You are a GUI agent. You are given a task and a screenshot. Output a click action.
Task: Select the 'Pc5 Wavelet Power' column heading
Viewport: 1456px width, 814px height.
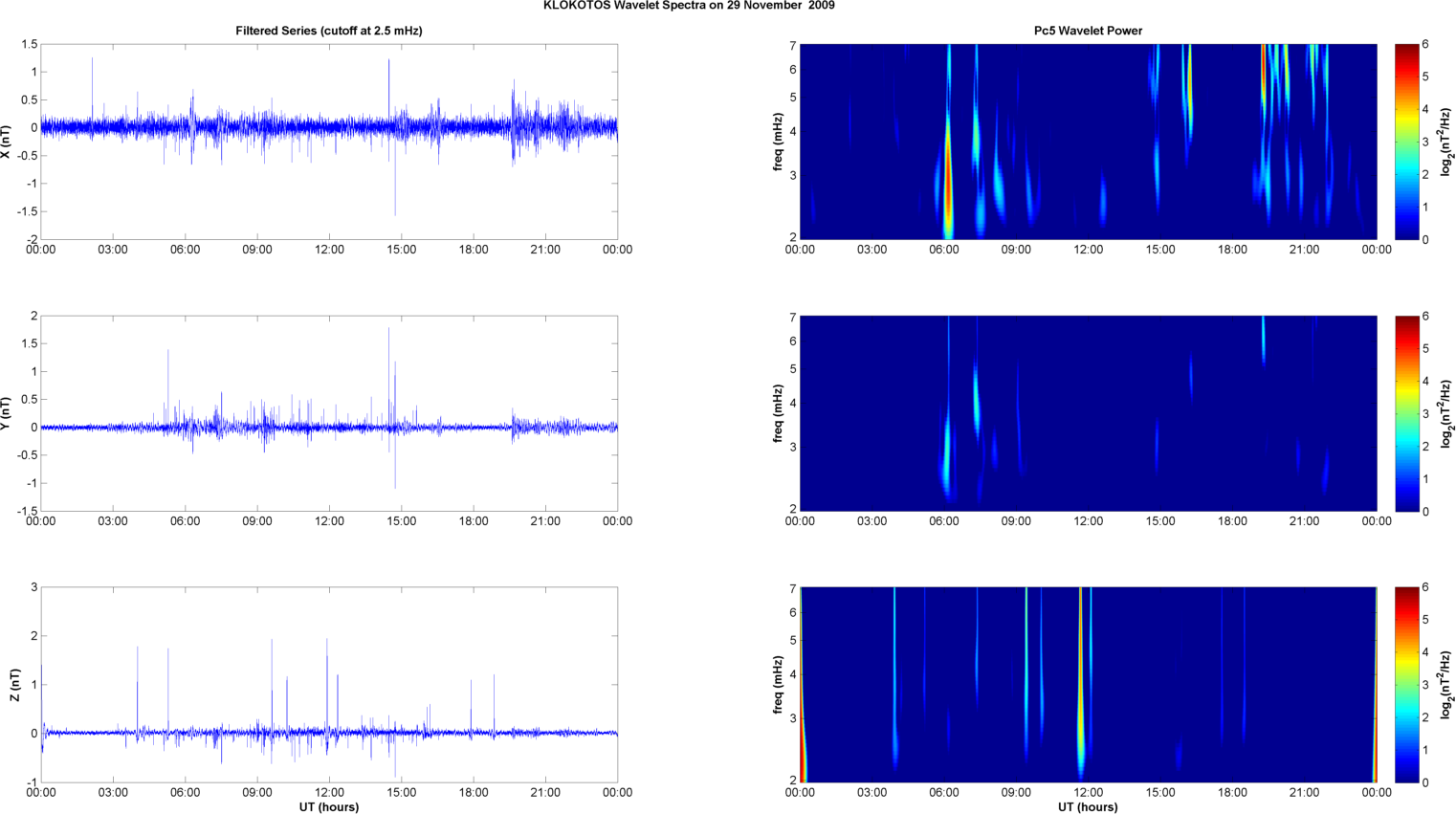tap(1088, 31)
